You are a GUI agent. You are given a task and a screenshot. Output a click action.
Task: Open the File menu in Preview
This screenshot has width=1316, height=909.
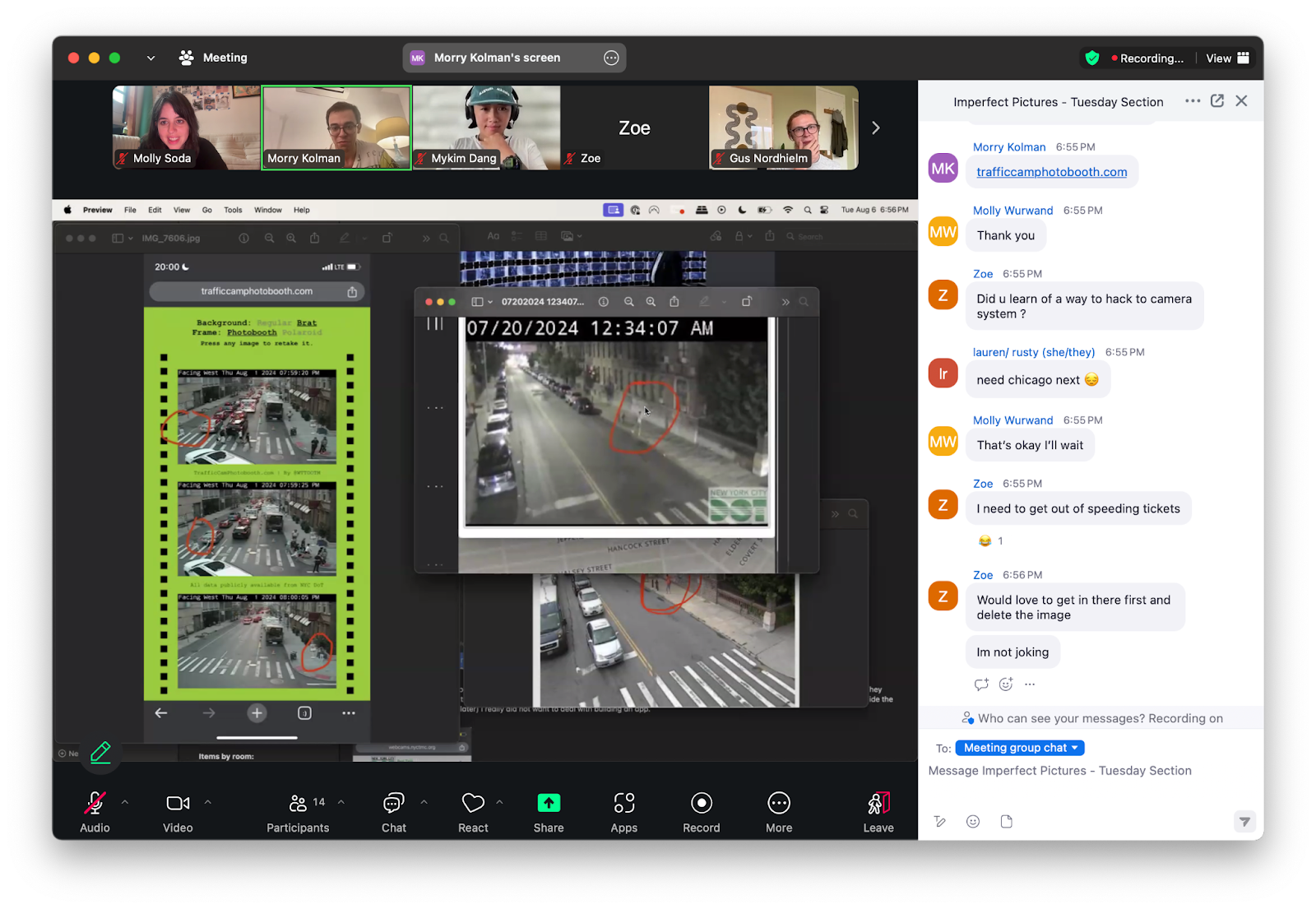(130, 210)
